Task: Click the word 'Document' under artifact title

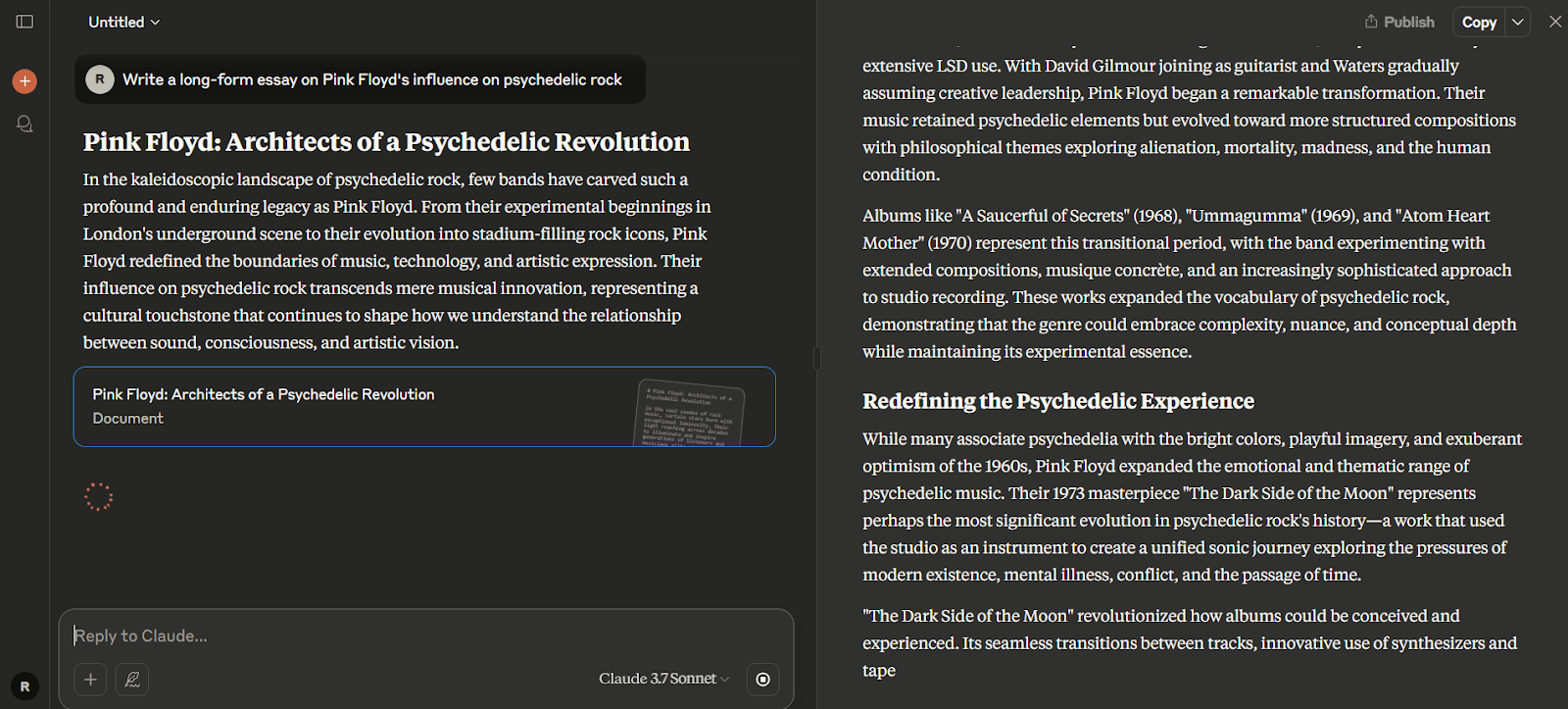Action: pyautogui.click(x=128, y=419)
